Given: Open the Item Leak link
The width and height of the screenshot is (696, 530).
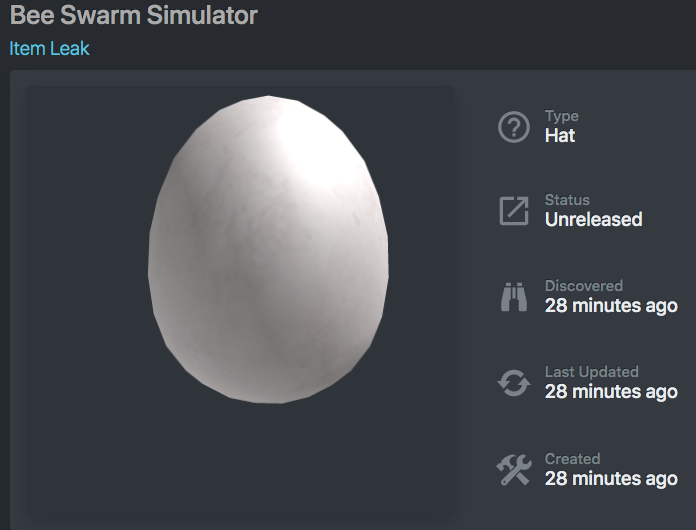Looking at the screenshot, I should (49, 48).
